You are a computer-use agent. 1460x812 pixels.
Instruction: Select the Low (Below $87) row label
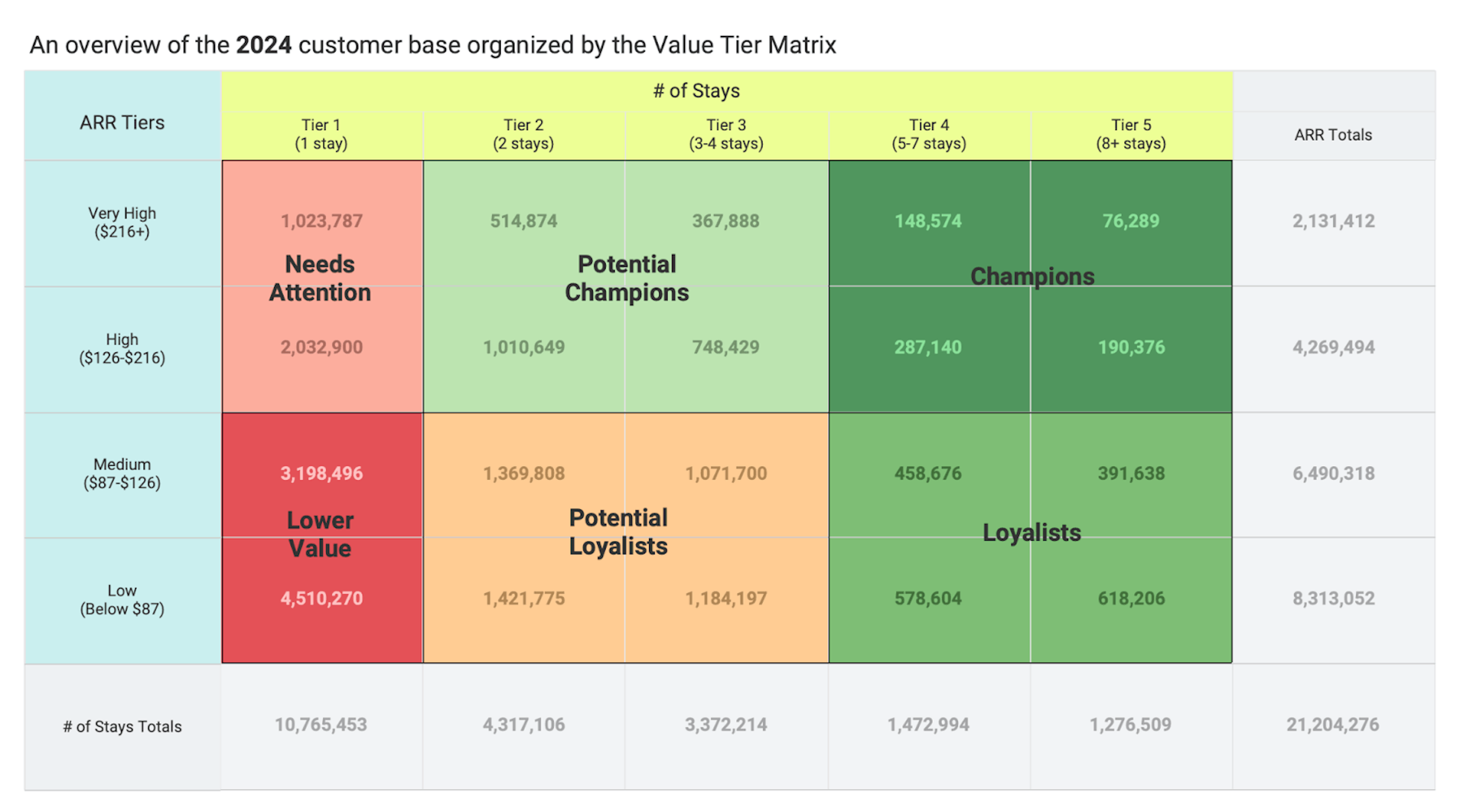coord(122,599)
